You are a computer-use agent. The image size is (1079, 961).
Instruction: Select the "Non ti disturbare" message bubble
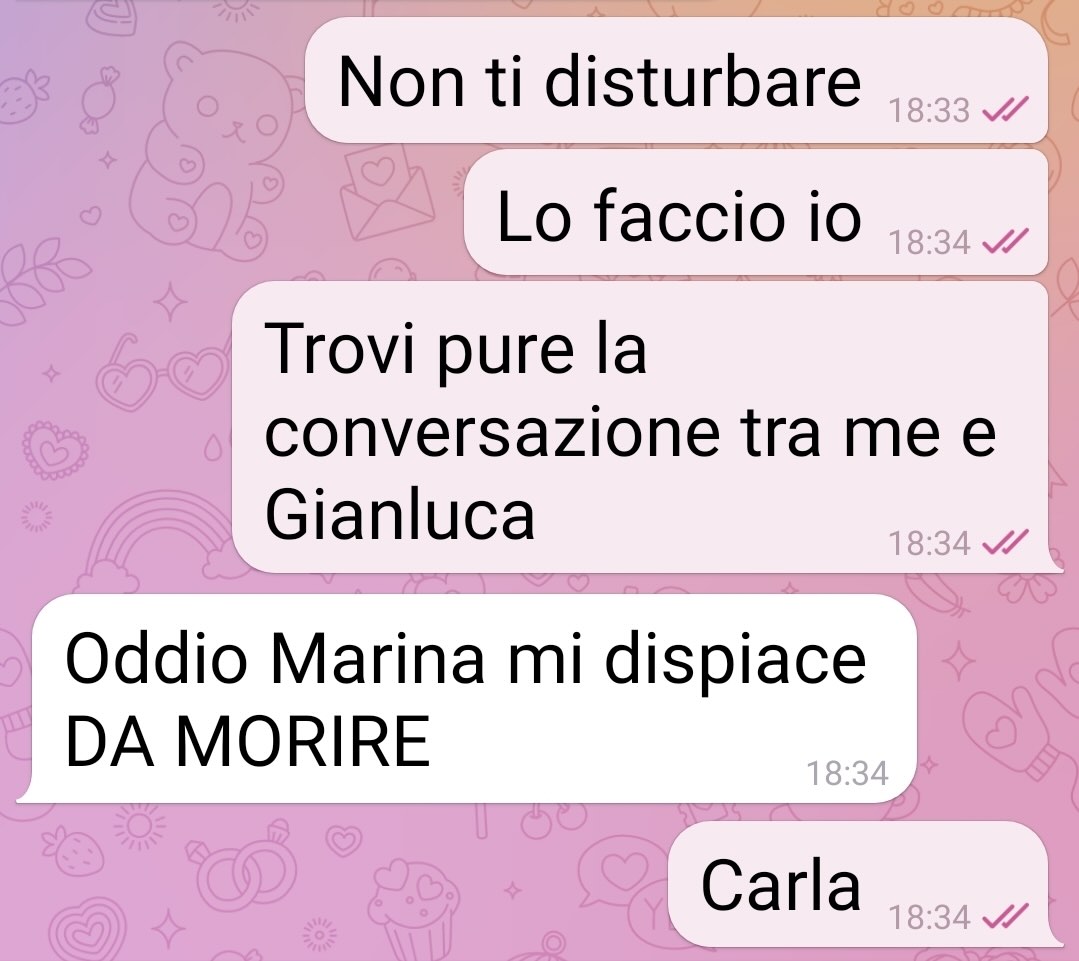coord(676,80)
